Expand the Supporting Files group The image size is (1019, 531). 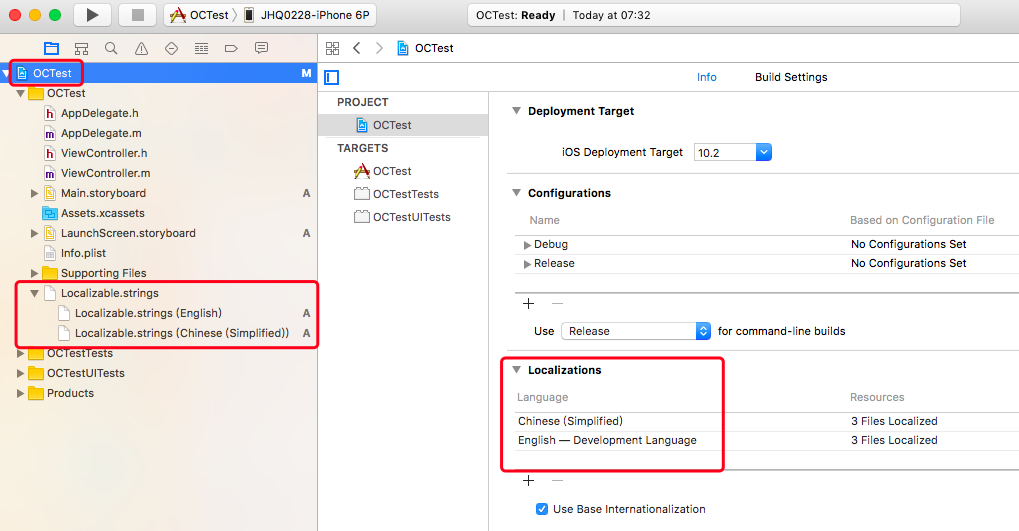pyautogui.click(x=34, y=273)
